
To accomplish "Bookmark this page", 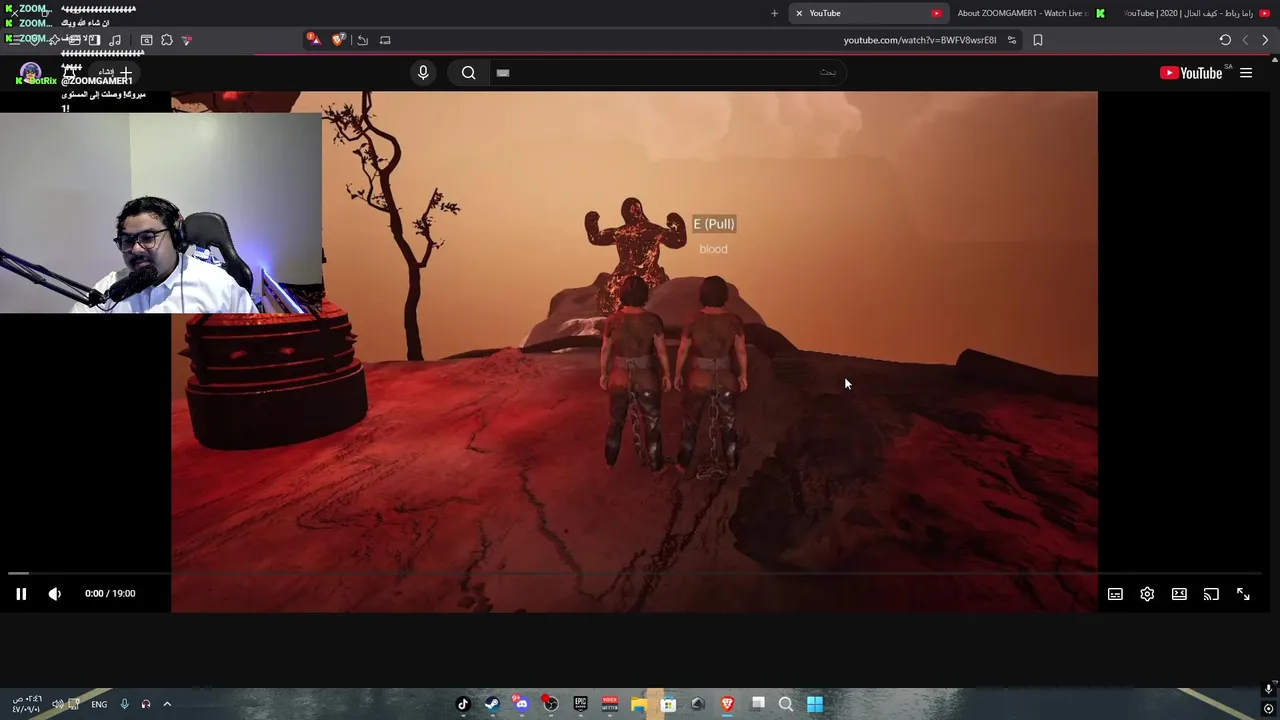I will click(x=1037, y=40).
